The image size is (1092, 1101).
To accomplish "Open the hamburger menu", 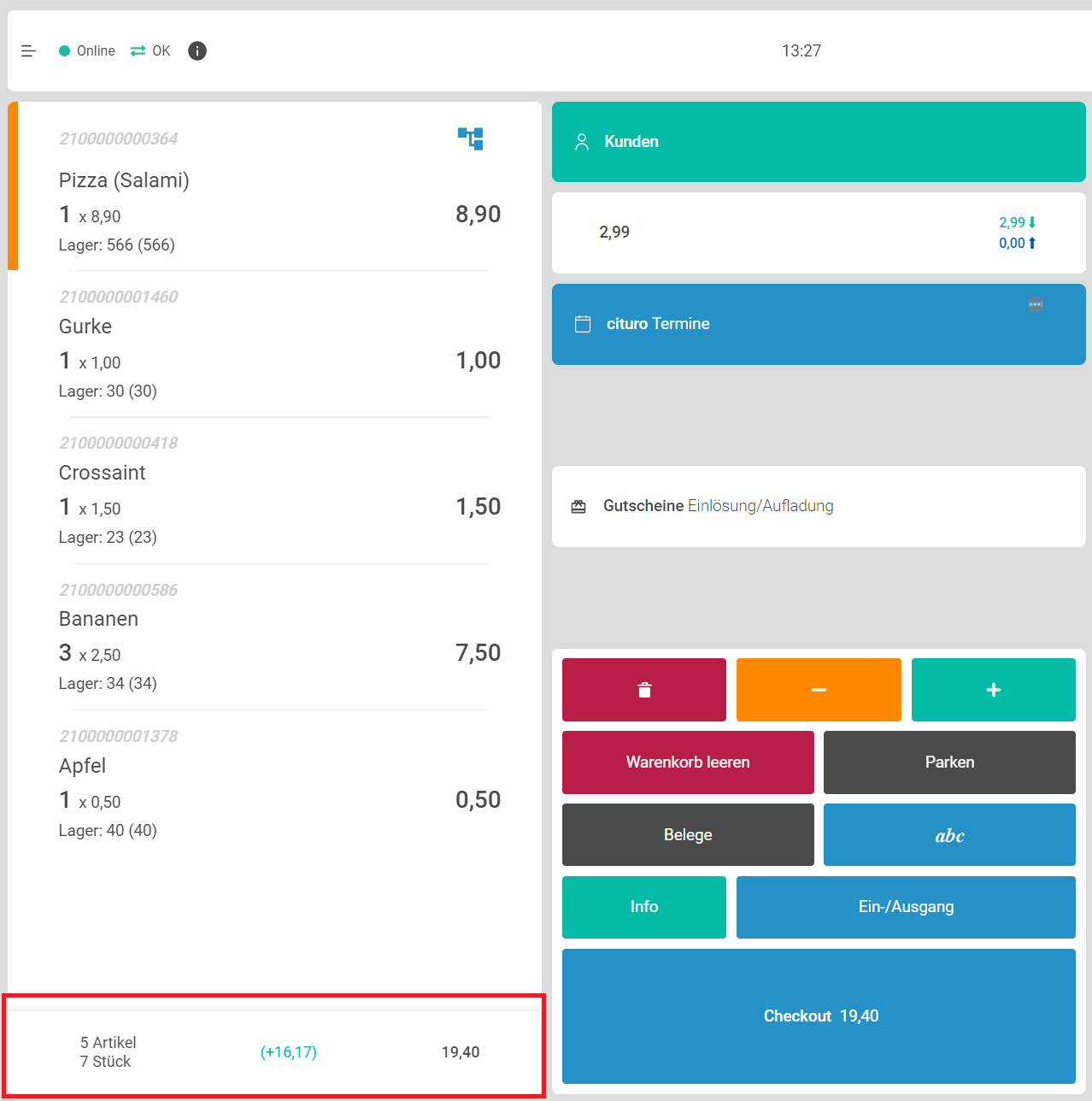I will [x=28, y=51].
